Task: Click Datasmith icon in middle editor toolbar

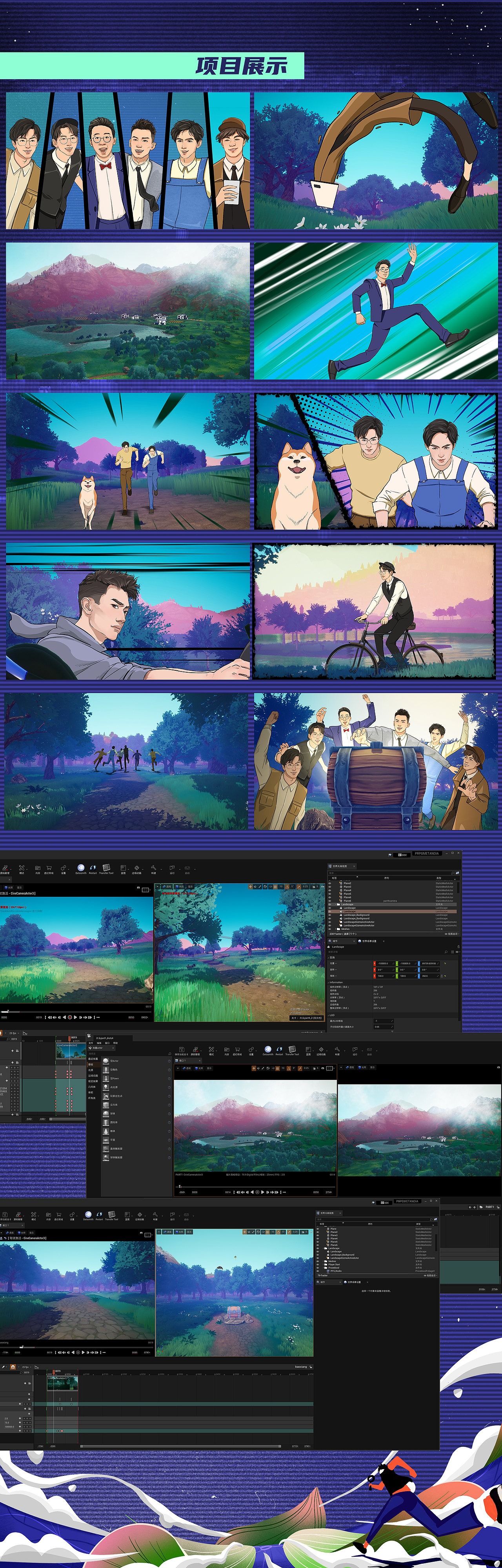Action: [268, 1049]
